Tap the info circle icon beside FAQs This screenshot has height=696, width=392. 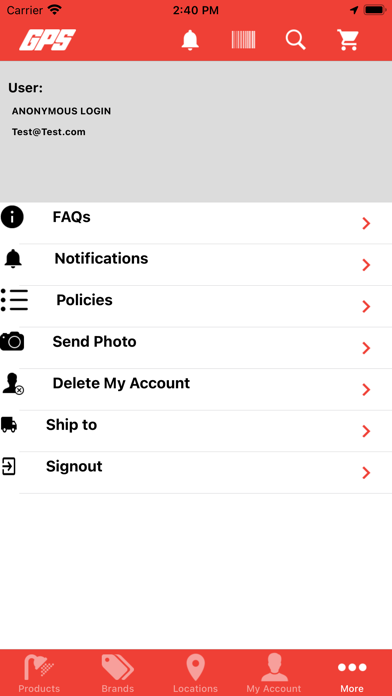pos(12,217)
